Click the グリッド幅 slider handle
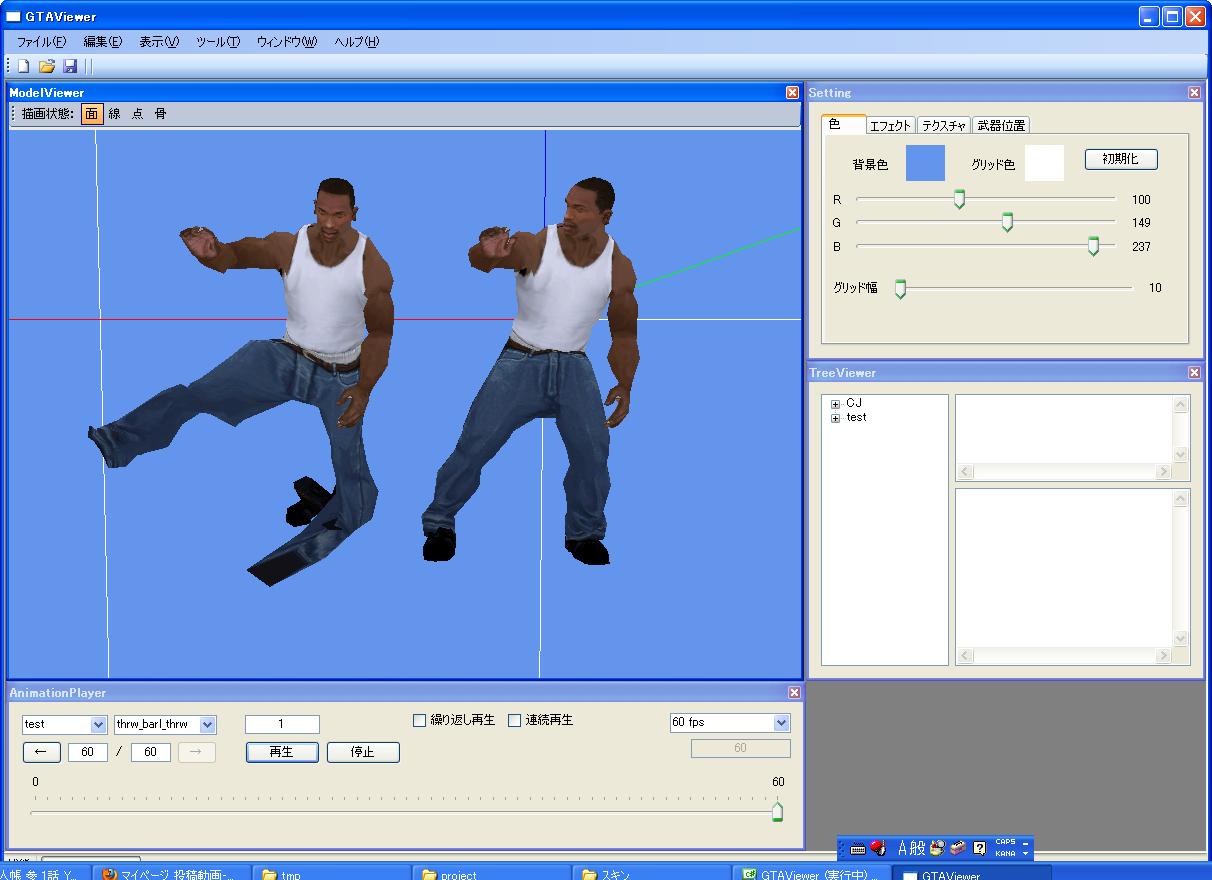Viewport: 1212px width, 880px height. tap(900, 288)
